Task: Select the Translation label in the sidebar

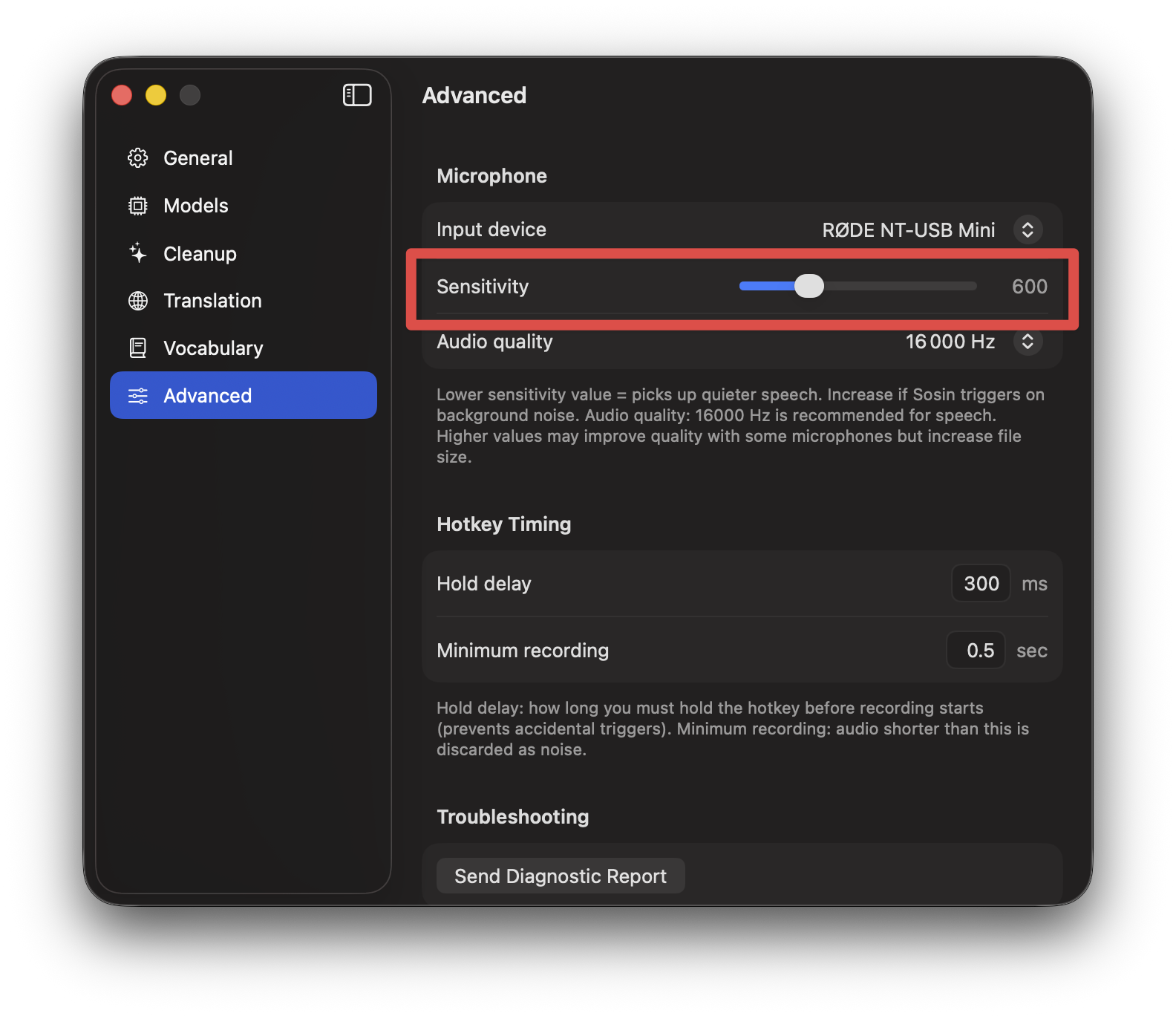Action: (x=212, y=301)
